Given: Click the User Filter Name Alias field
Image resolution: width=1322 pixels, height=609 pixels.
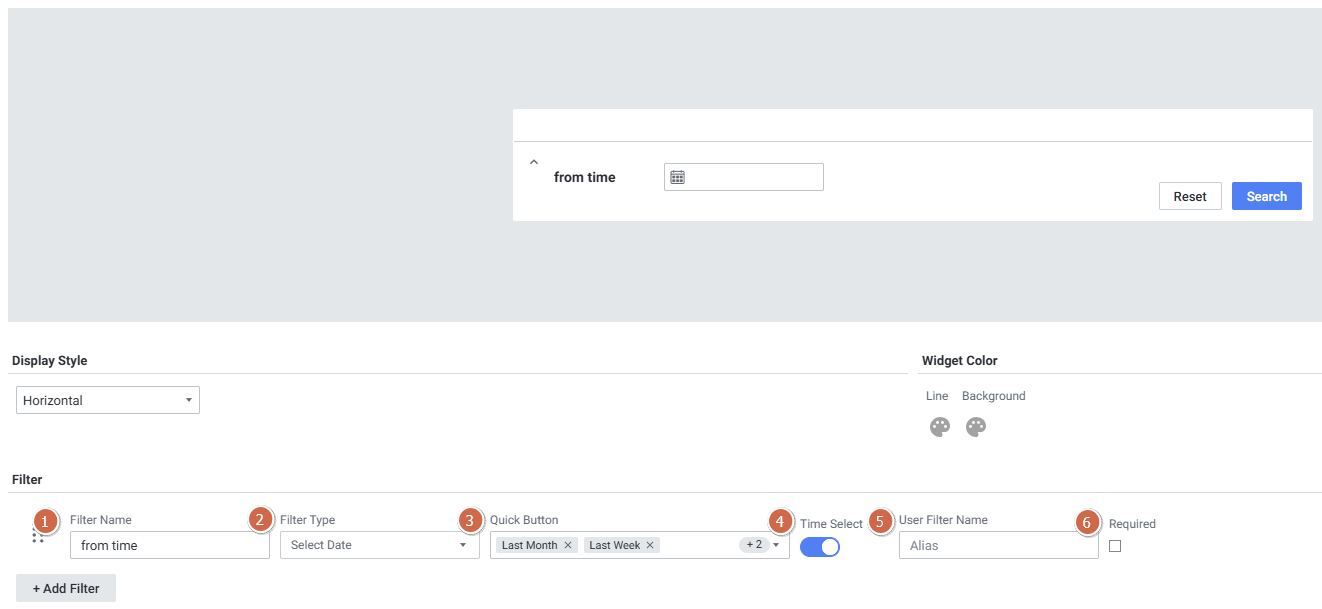Looking at the screenshot, I should click(998, 545).
